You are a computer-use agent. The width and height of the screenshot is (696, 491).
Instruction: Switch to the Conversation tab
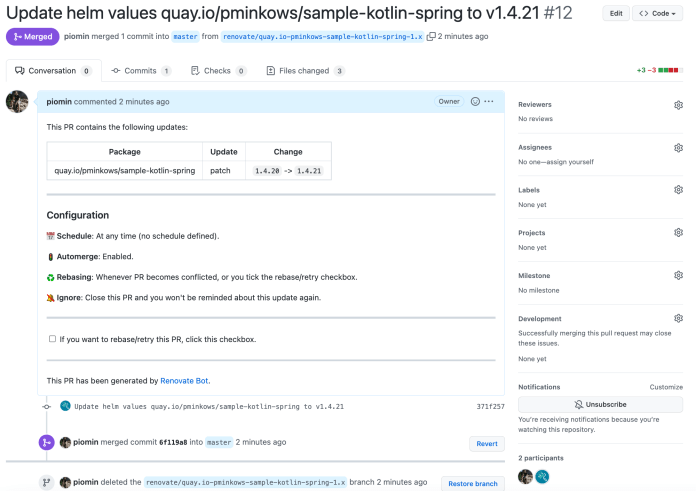pyautogui.click(x=54, y=71)
